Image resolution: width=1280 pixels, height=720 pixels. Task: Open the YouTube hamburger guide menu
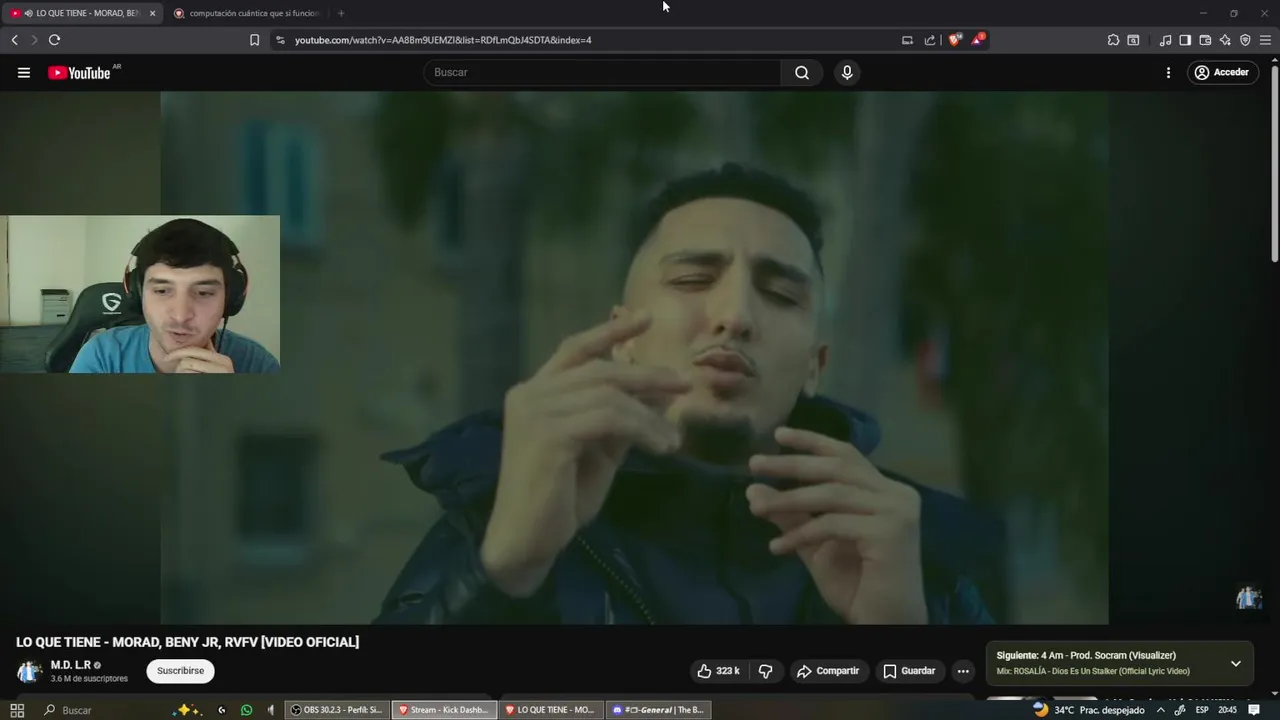pyautogui.click(x=24, y=73)
